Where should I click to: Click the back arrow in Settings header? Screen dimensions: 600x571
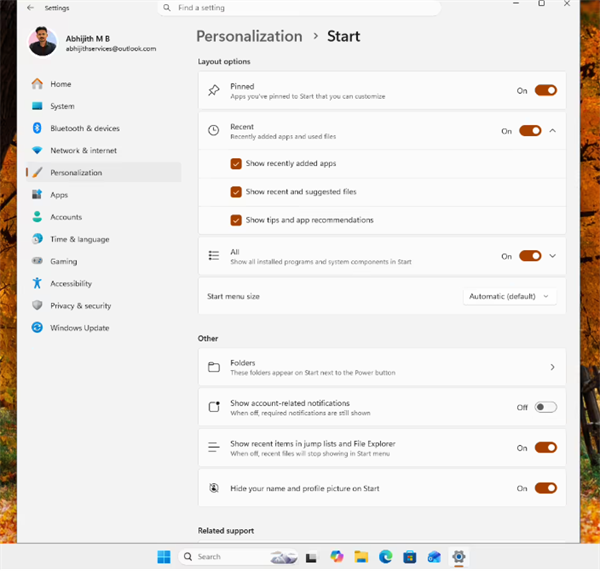(30, 8)
